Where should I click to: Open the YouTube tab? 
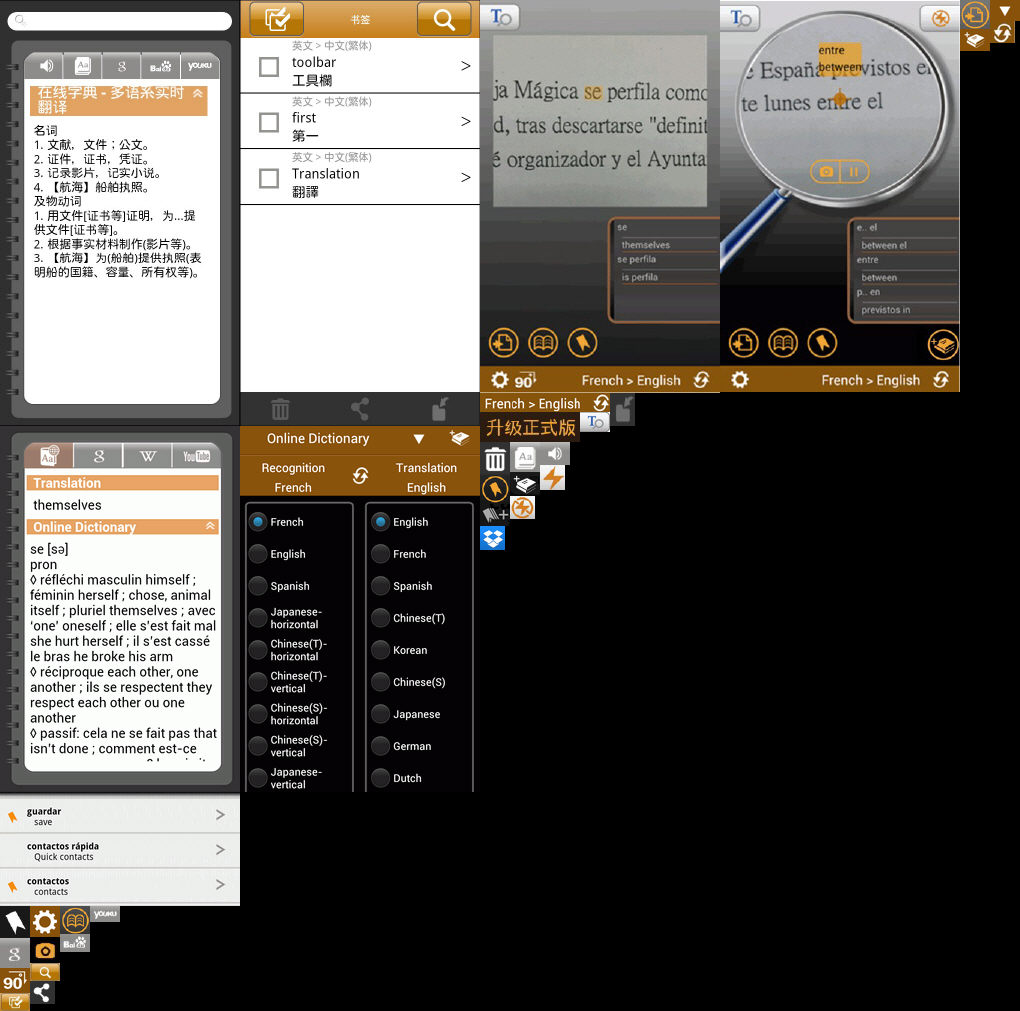[196, 456]
